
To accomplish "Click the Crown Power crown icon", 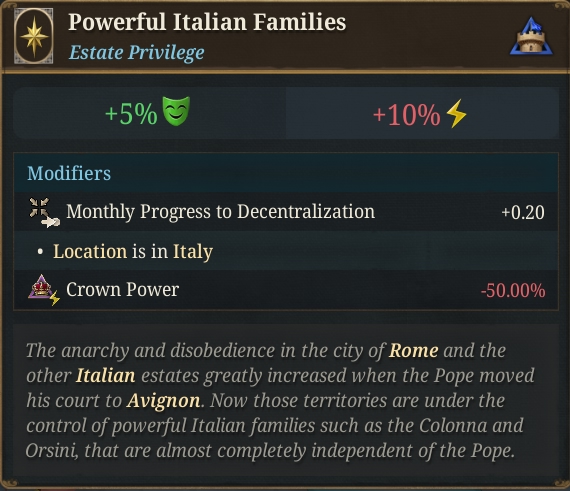I will pos(44,290).
